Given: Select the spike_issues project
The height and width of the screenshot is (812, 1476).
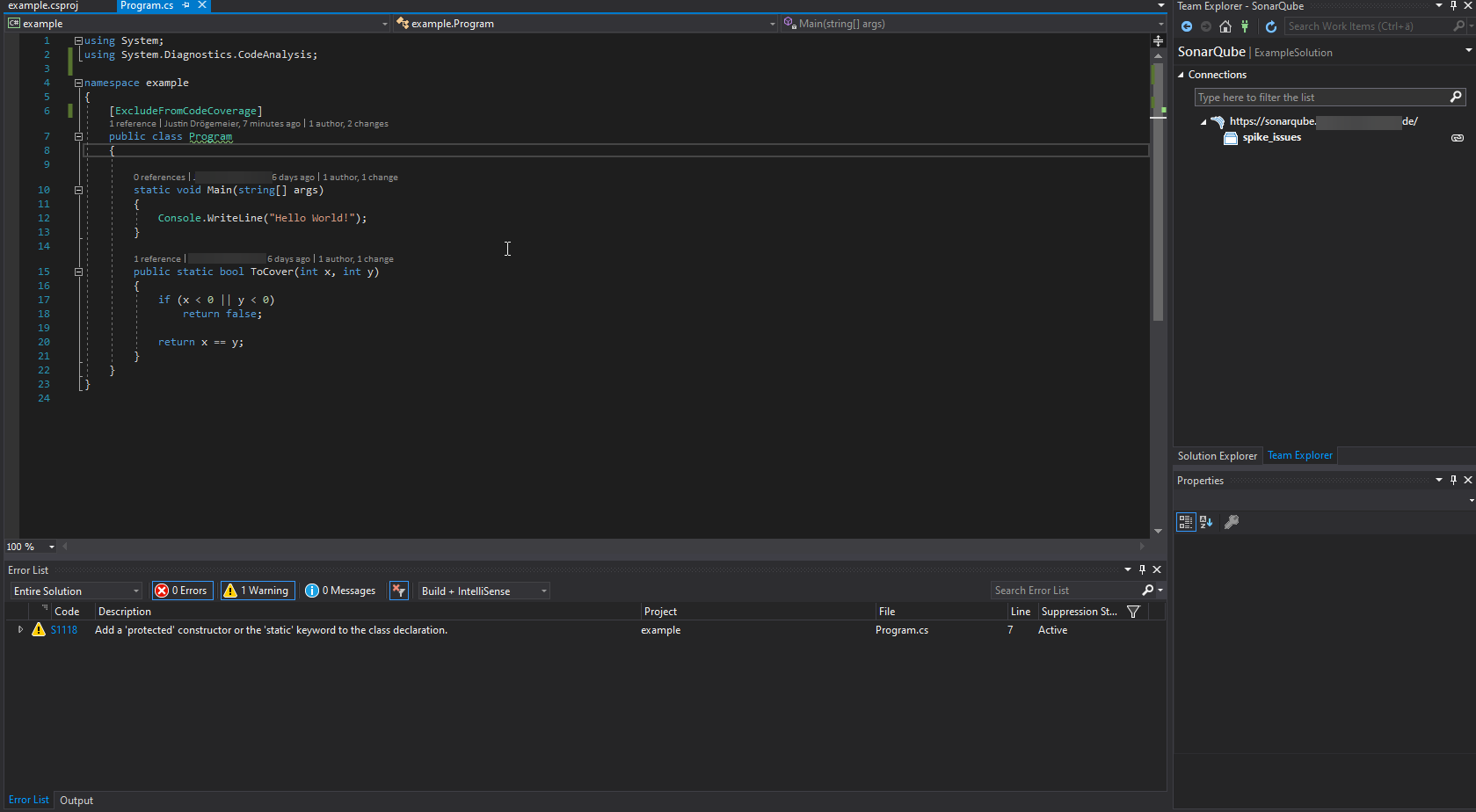Looking at the screenshot, I should 1271,137.
